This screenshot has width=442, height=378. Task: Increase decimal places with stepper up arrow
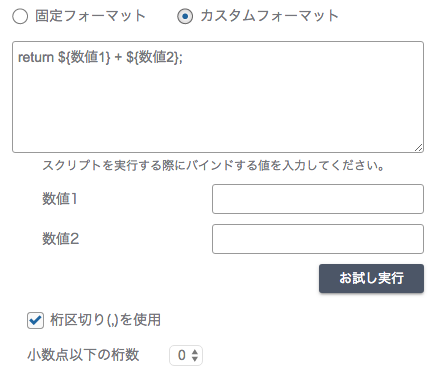195,351
